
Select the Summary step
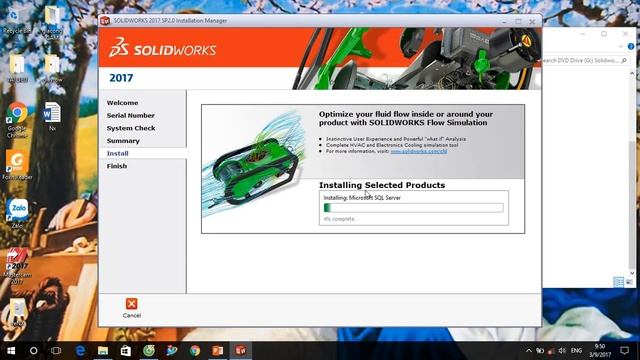click(123, 141)
